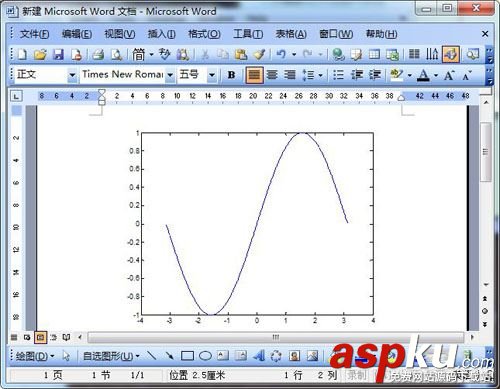Center align the text
500x389 pixels.
[272, 75]
